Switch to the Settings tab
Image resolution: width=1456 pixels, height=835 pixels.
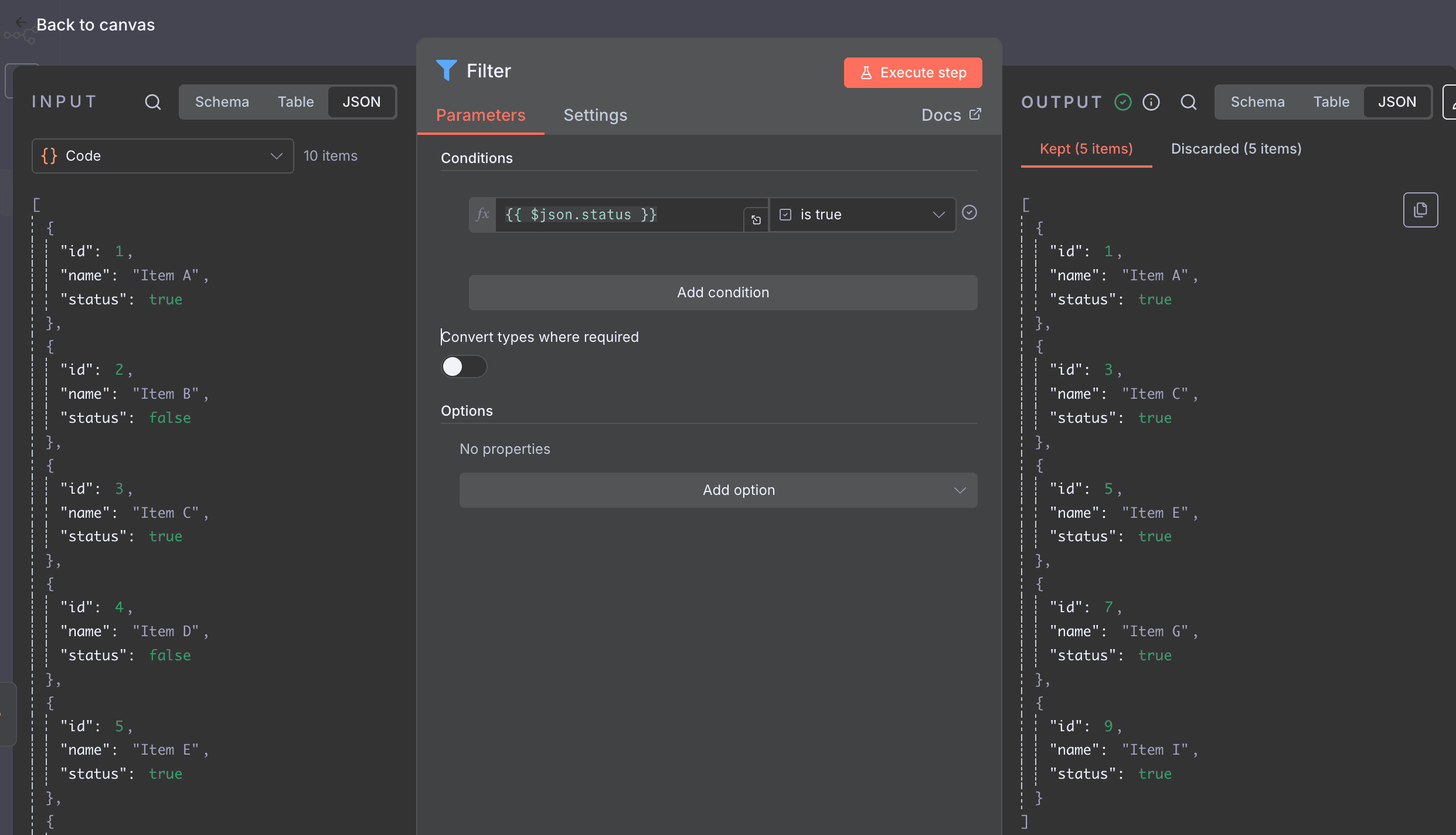pos(595,115)
